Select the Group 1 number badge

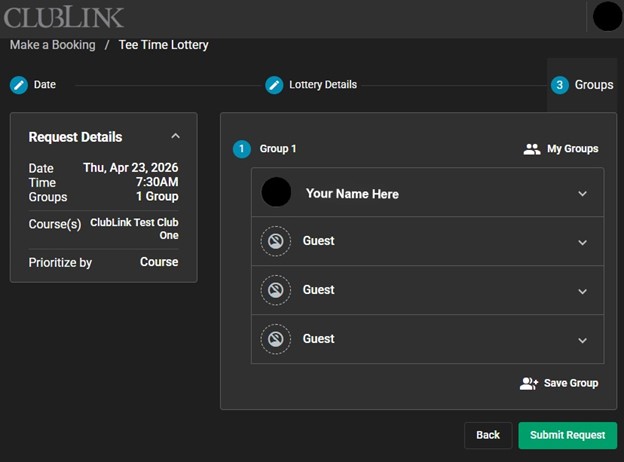click(242, 149)
